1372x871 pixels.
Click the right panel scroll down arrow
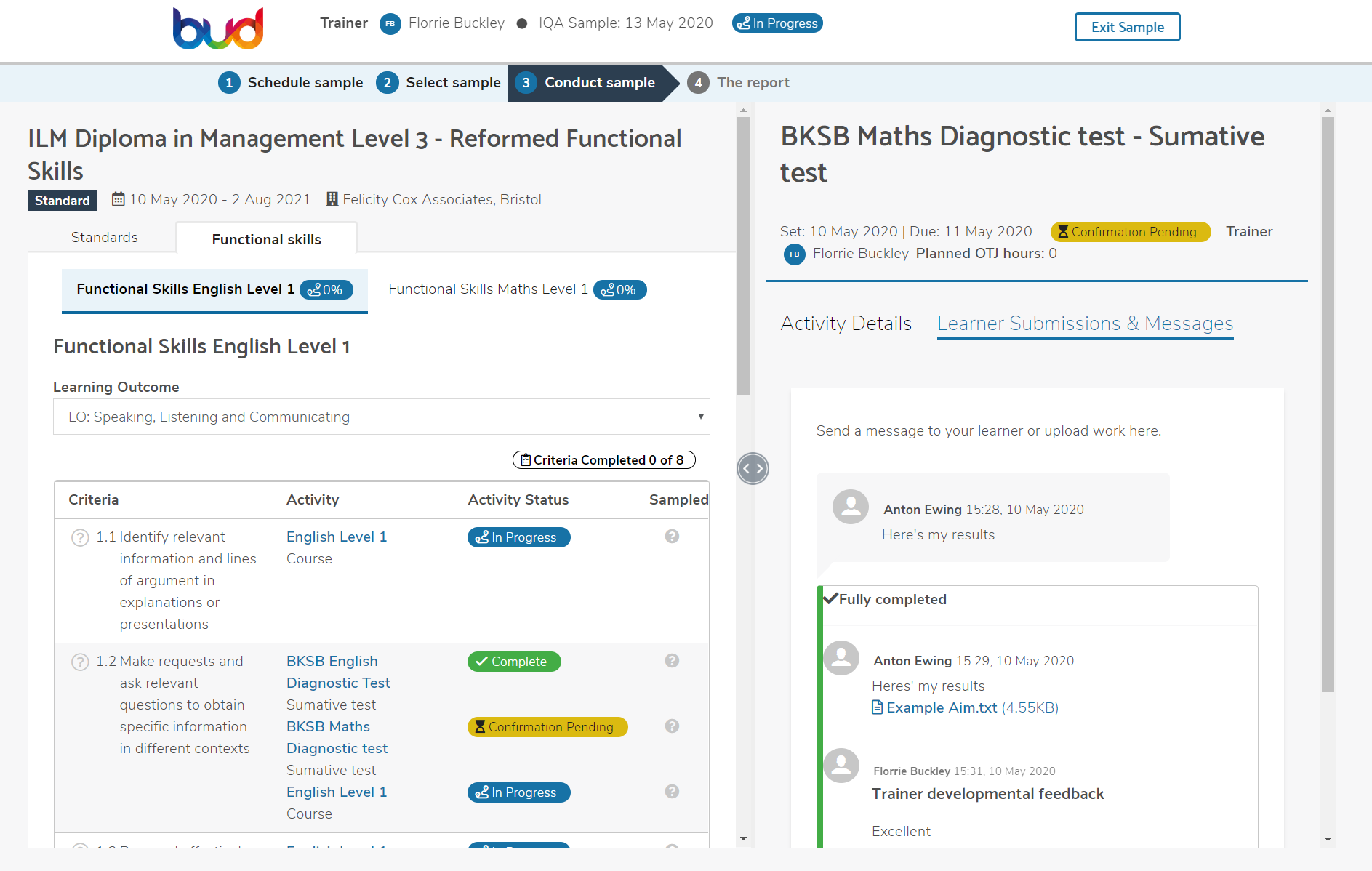point(1328,839)
